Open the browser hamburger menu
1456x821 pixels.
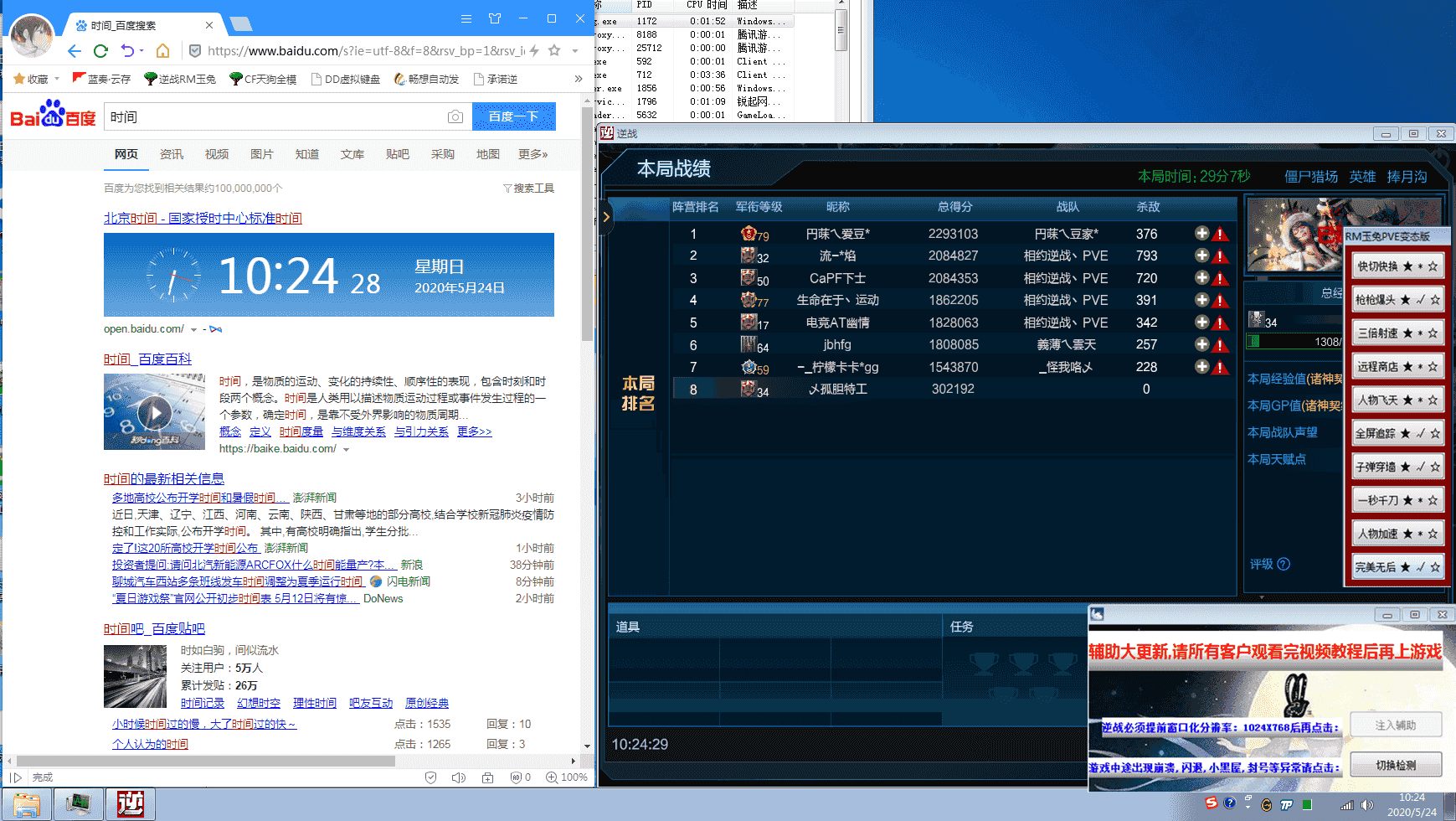[x=466, y=18]
